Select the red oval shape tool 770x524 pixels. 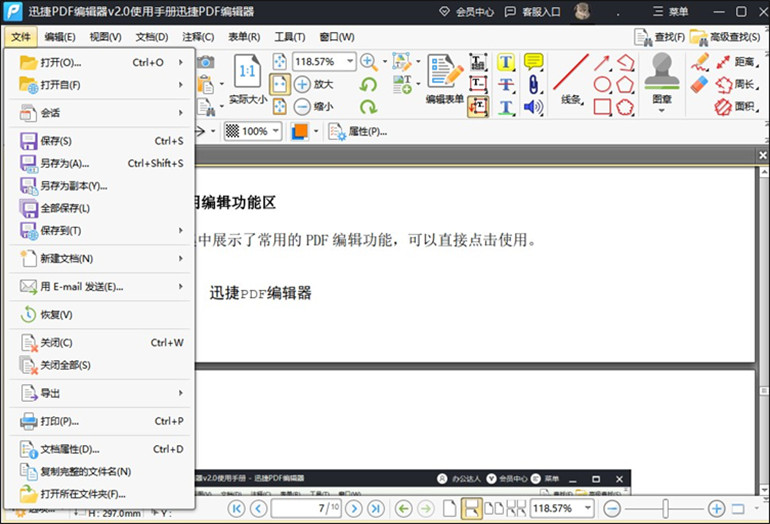602,84
